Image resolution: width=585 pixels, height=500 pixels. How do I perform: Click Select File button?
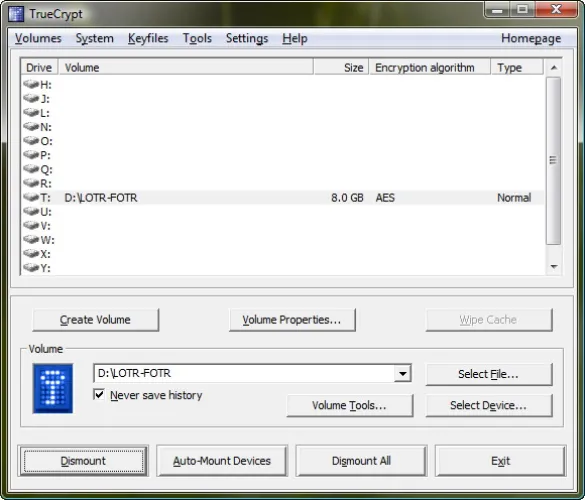pos(489,374)
